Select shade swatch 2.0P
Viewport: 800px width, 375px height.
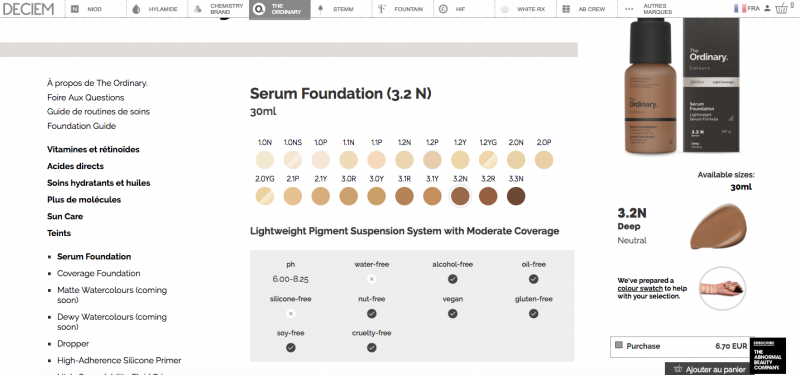tap(544, 160)
